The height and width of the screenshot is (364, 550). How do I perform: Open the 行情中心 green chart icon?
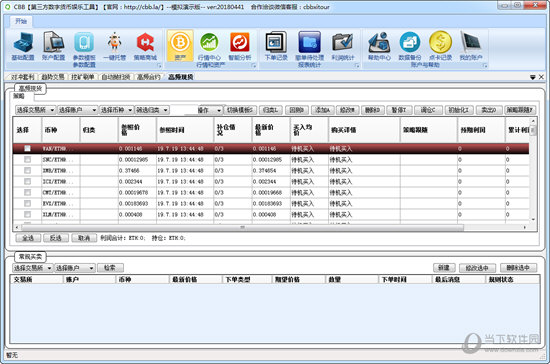(209, 46)
